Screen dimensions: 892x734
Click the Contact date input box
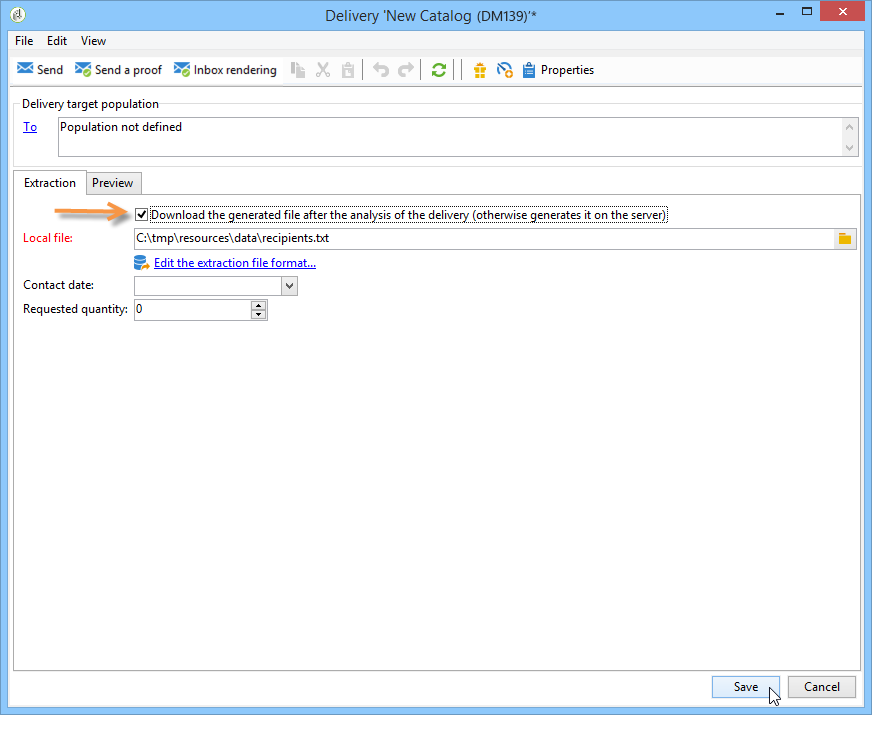click(x=208, y=286)
